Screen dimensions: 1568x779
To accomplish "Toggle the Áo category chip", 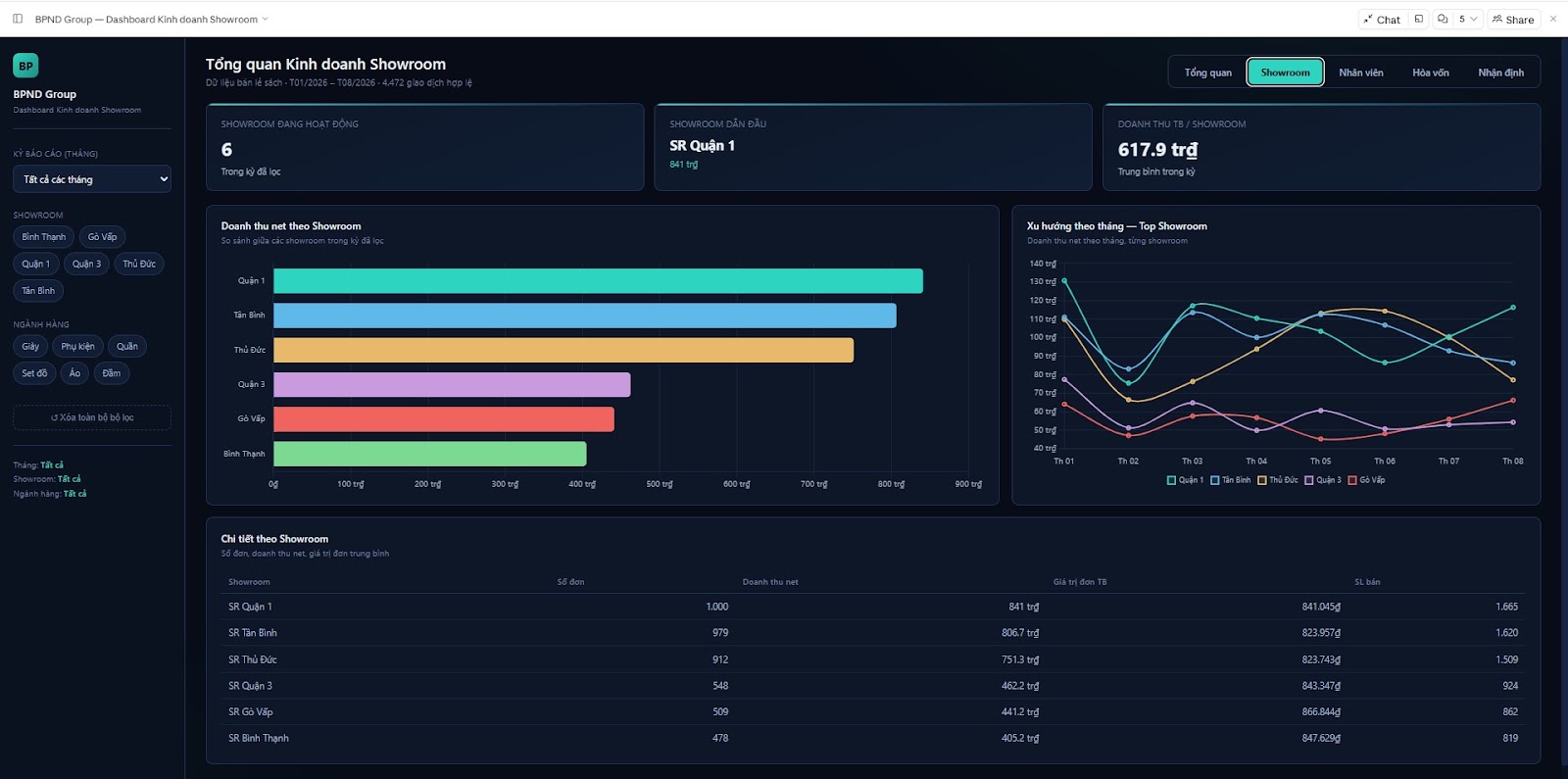I will pyautogui.click(x=74, y=373).
